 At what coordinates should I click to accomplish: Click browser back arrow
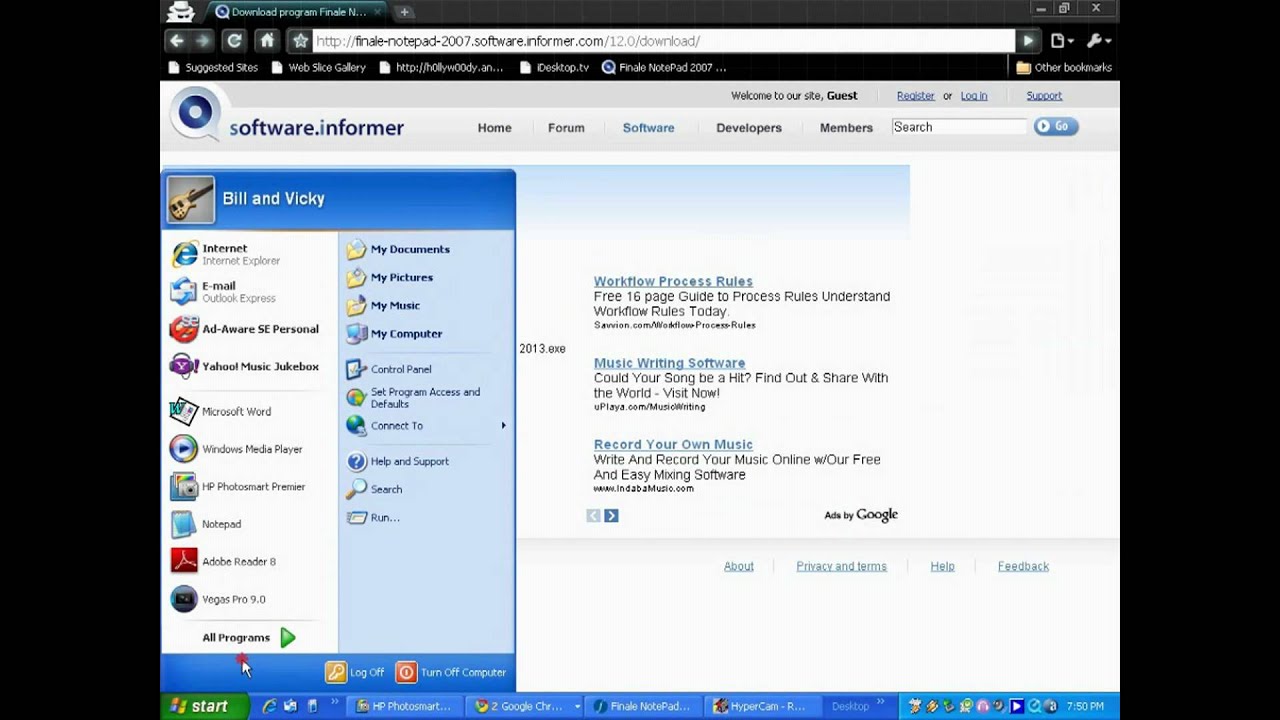coord(177,41)
